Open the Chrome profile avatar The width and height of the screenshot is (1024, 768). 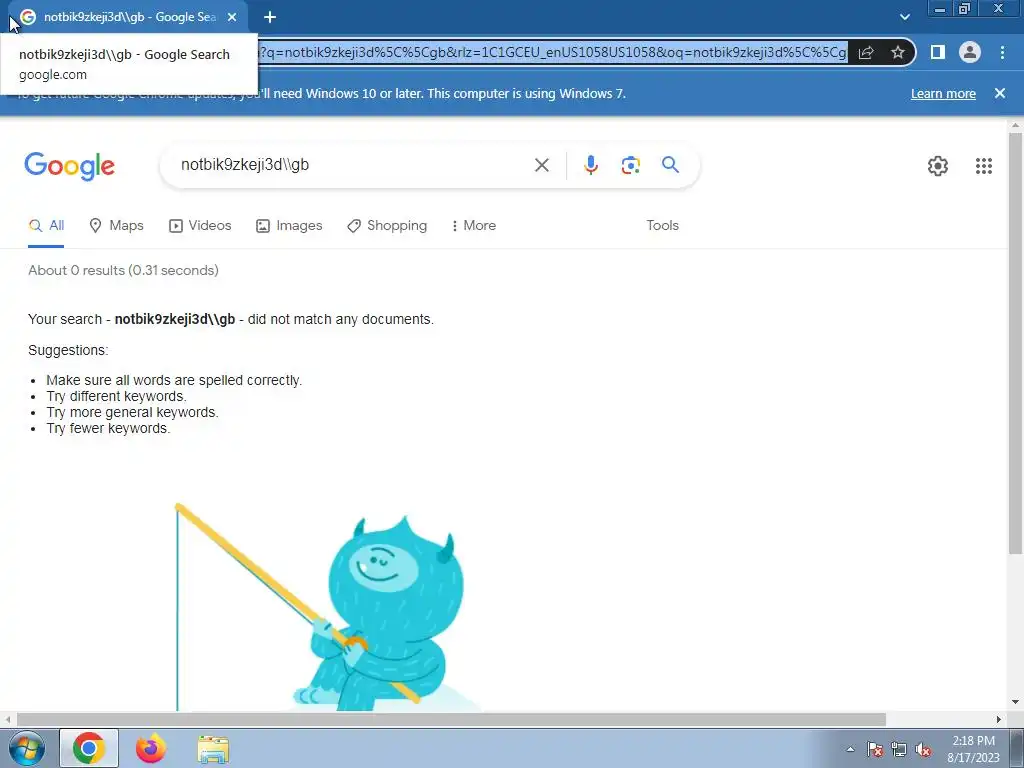[970, 52]
